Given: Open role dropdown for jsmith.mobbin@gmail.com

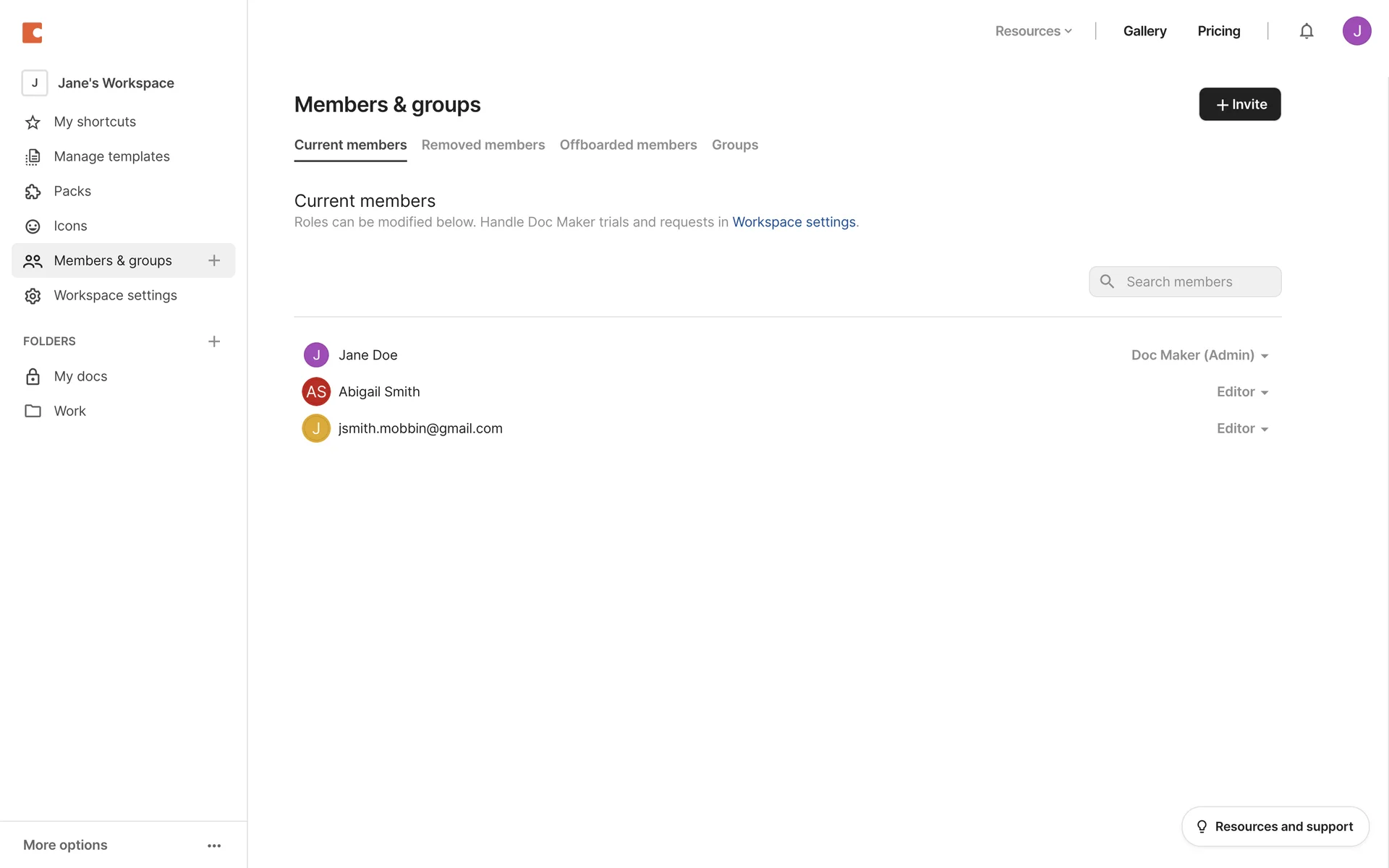Looking at the screenshot, I should pyautogui.click(x=1242, y=429).
